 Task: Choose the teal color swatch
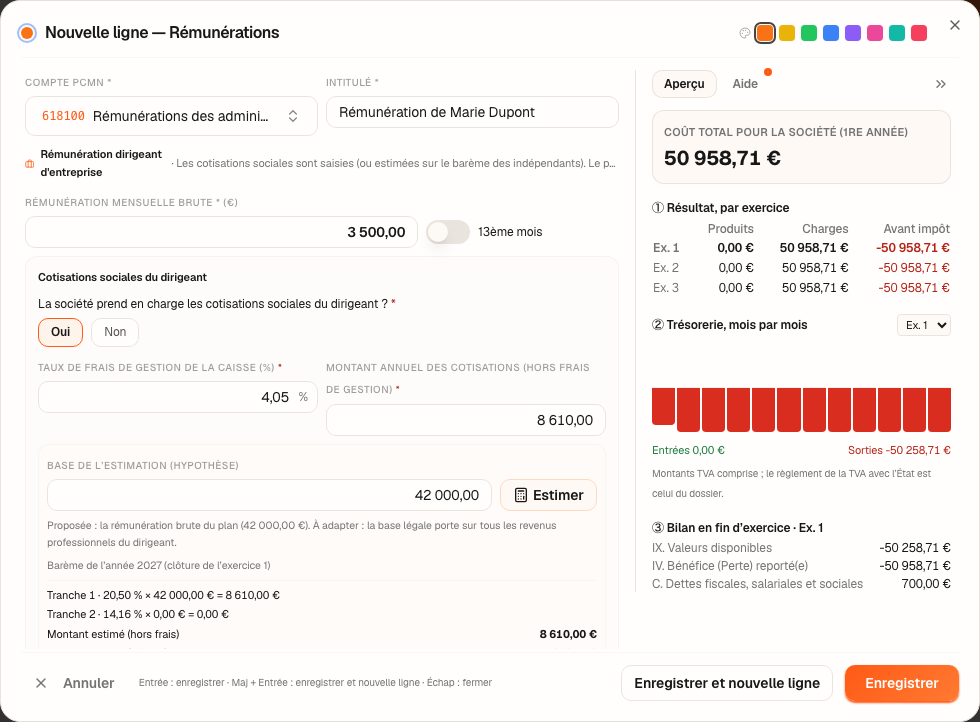897,33
